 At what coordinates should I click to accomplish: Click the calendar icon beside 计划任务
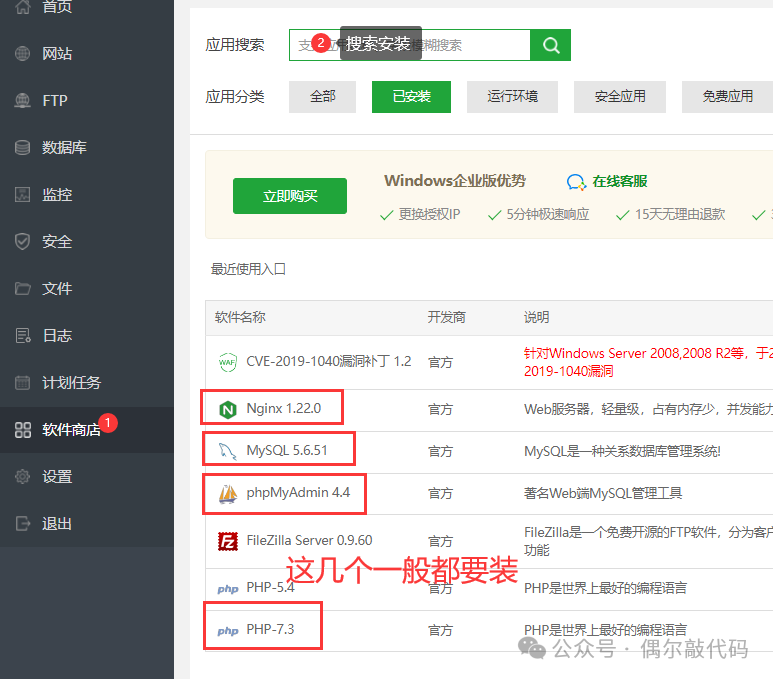tap(23, 383)
